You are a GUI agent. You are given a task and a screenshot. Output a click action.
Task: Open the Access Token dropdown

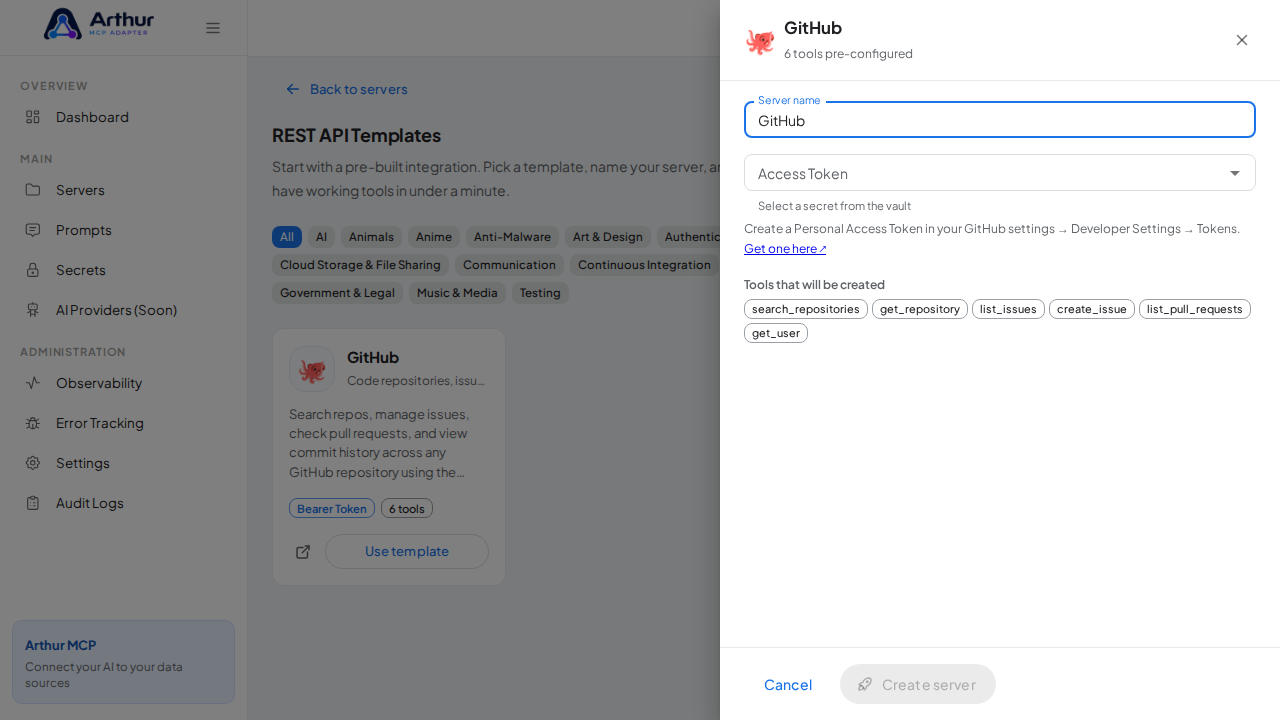pos(1000,173)
